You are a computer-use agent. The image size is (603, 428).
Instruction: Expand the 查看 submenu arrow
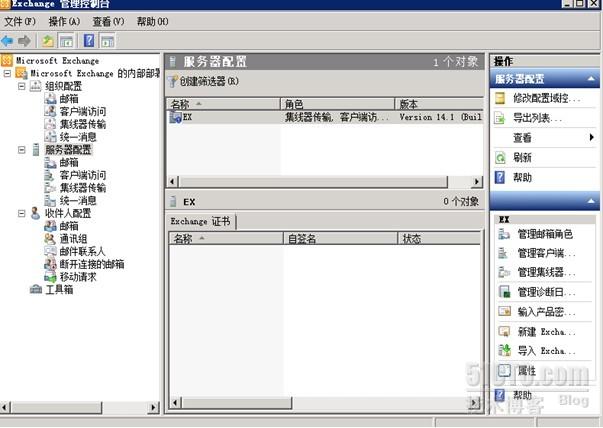click(592, 137)
